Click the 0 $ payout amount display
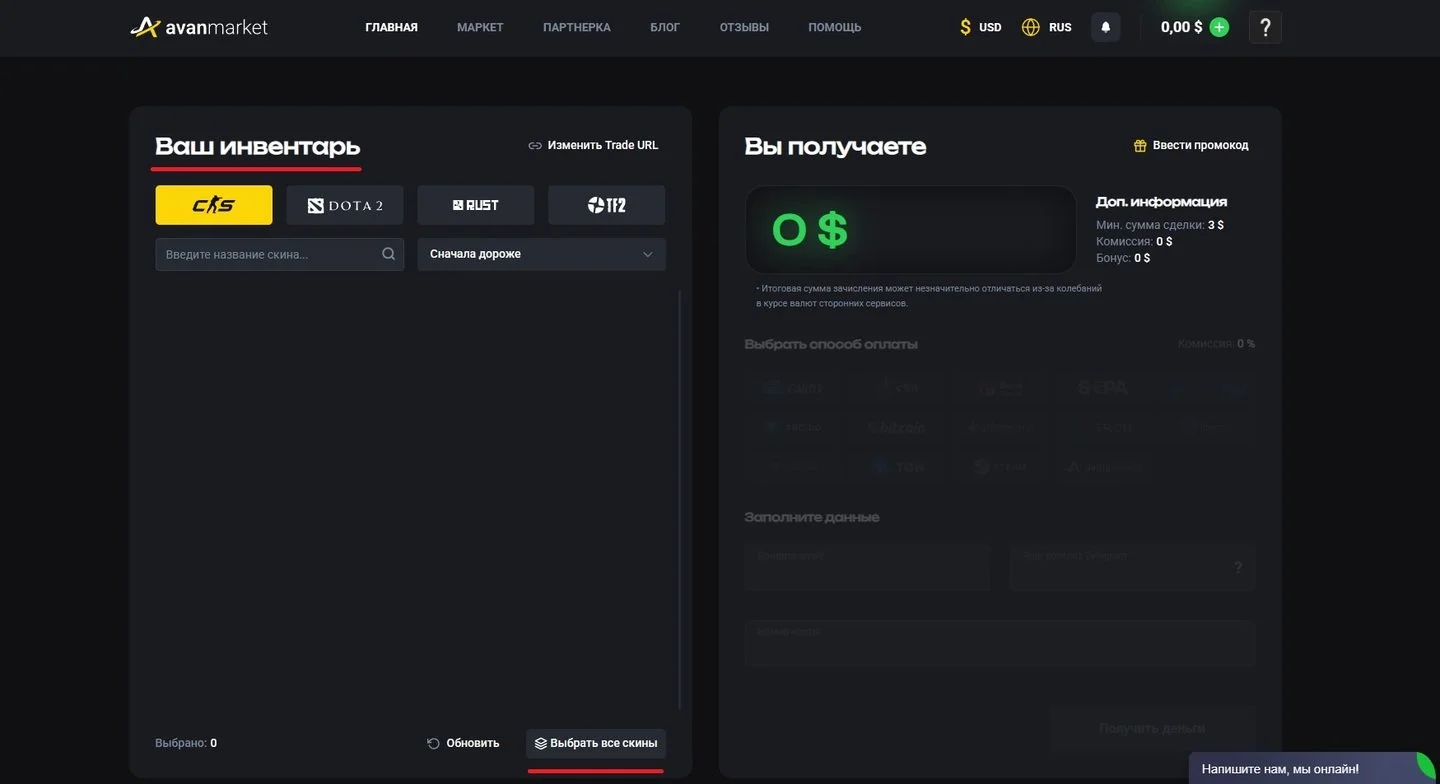The height and width of the screenshot is (784, 1440). coord(910,230)
